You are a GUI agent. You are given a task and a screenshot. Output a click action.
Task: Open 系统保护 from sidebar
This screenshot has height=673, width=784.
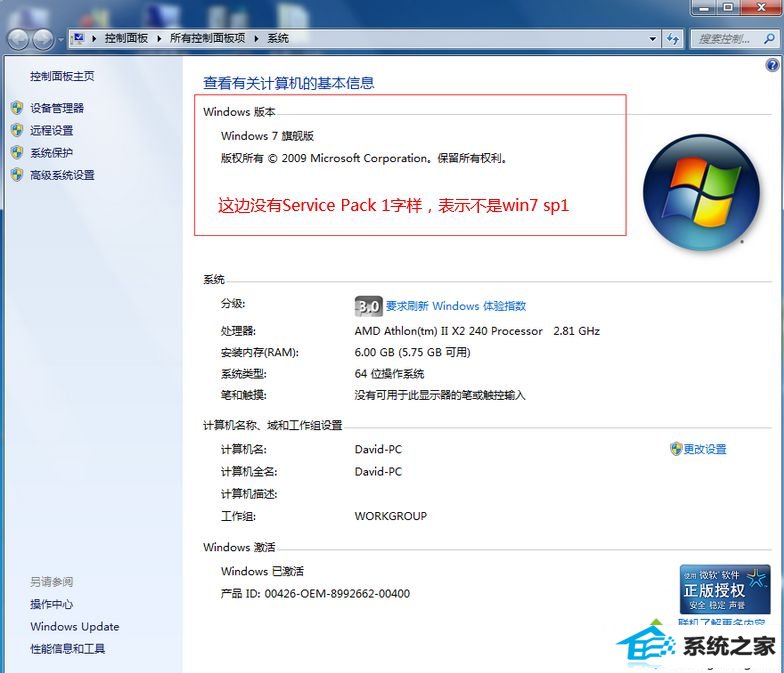tap(52, 152)
